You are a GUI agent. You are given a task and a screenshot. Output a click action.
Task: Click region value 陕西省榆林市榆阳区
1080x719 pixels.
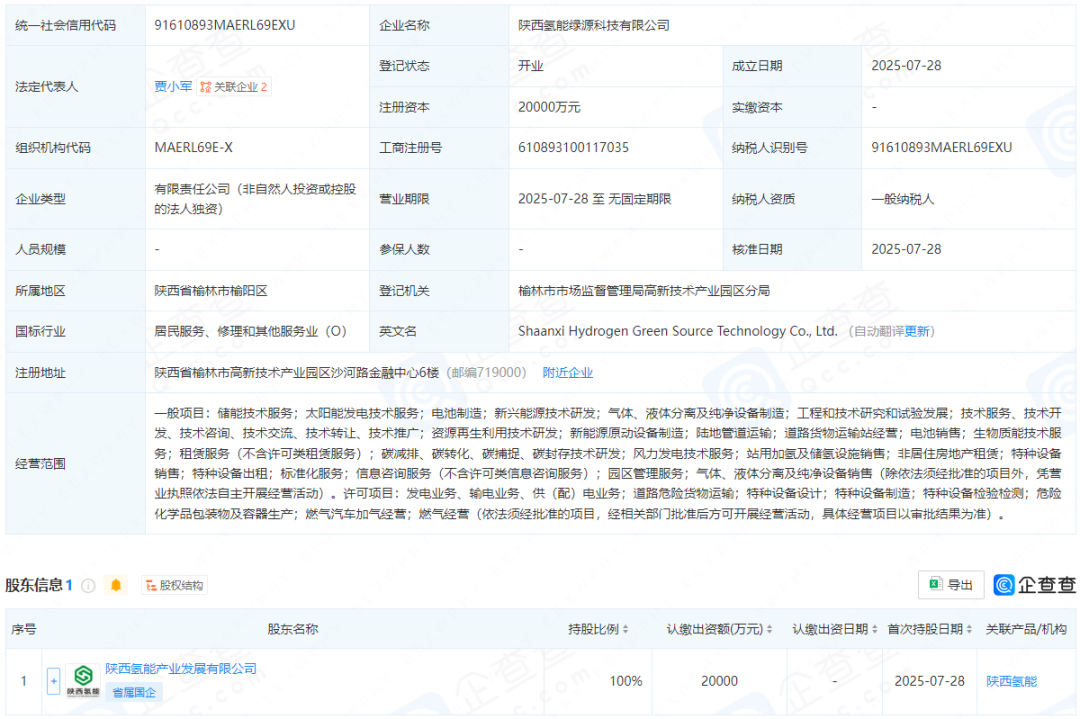coord(211,291)
